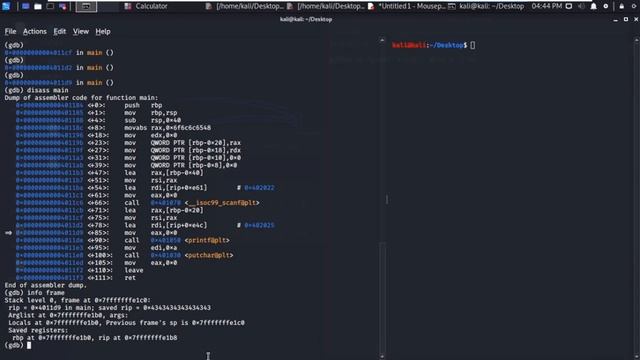
Task: Open the notifications bell icon
Action: pyautogui.click(x=593, y=6)
